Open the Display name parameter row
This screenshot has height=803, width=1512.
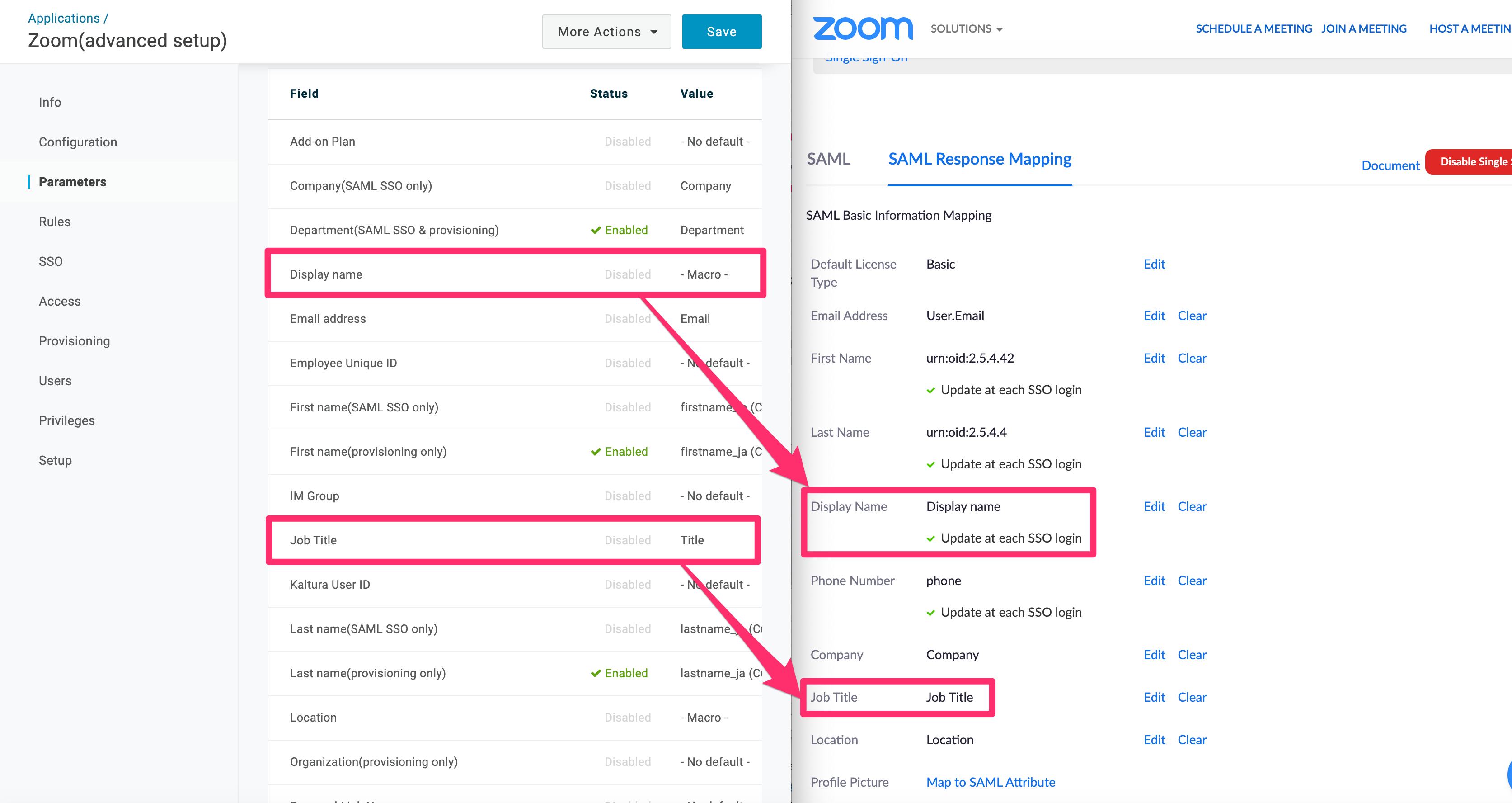515,274
